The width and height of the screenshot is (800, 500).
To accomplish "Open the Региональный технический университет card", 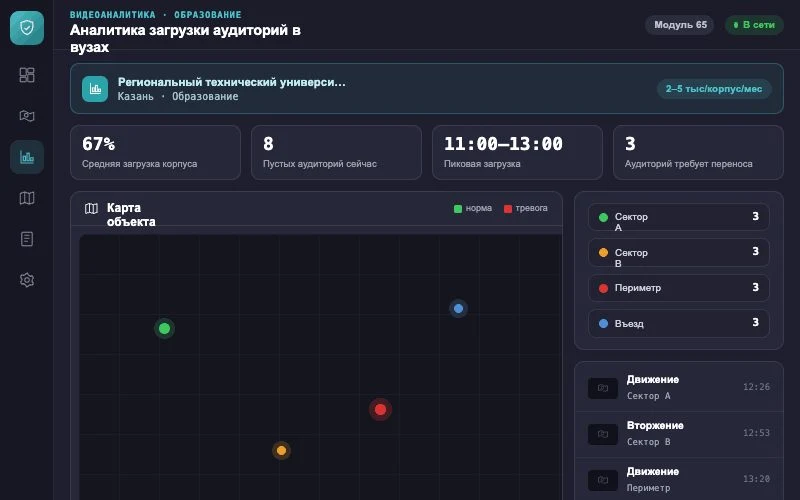I will (x=427, y=88).
